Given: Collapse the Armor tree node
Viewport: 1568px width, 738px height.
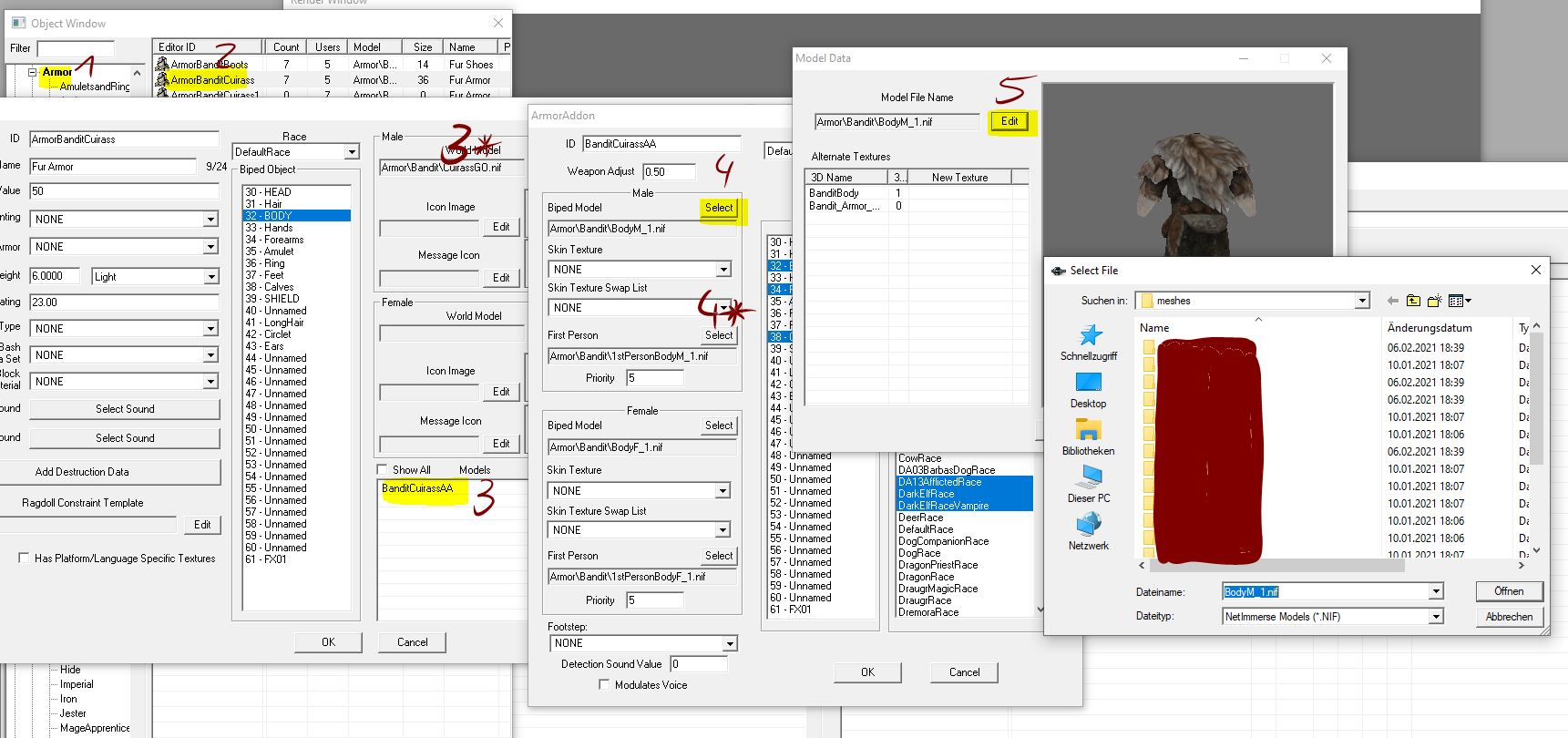Looking at the screenshot, I should coord(33,72).
